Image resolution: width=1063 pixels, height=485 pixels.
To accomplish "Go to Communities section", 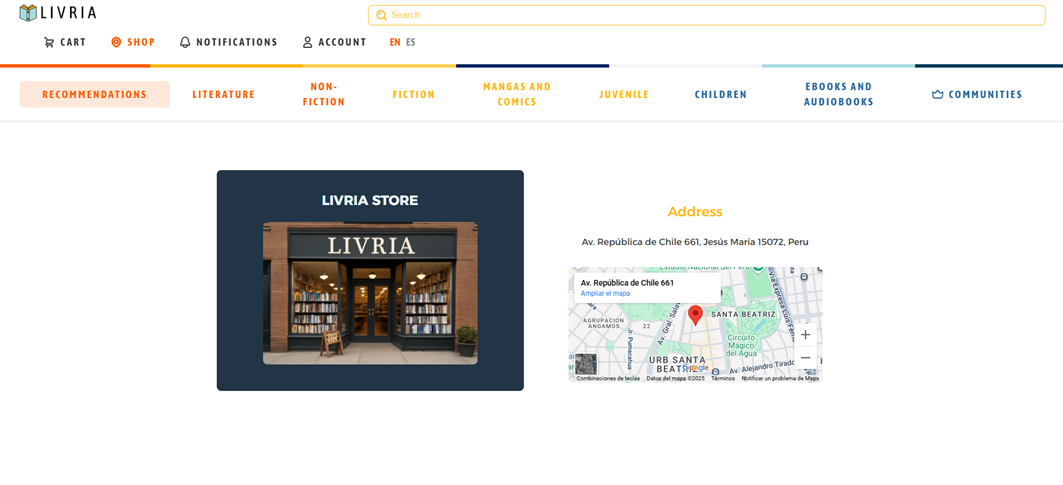I will click(977, 95).
